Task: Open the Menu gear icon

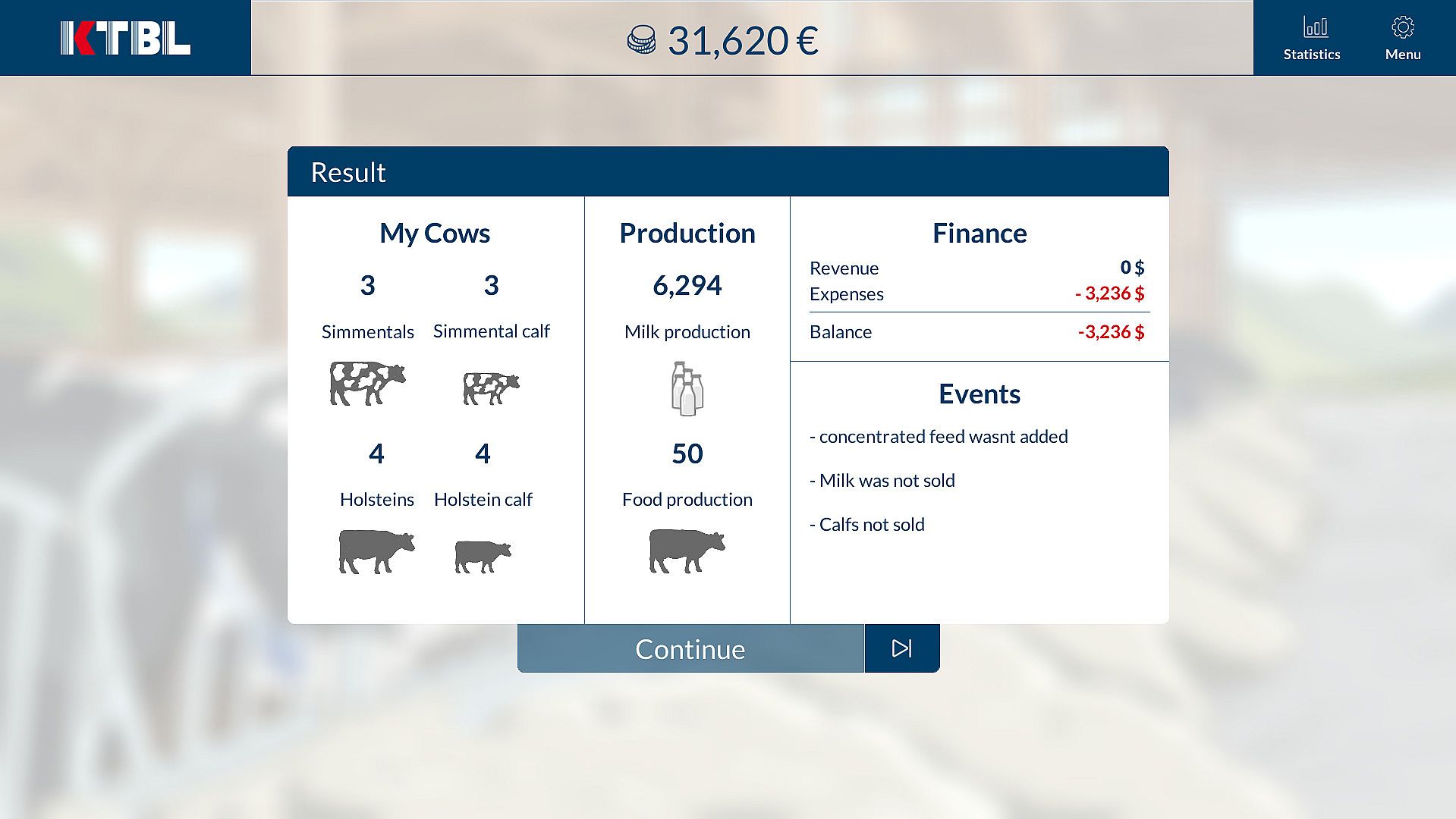Action: (1402, 27)
